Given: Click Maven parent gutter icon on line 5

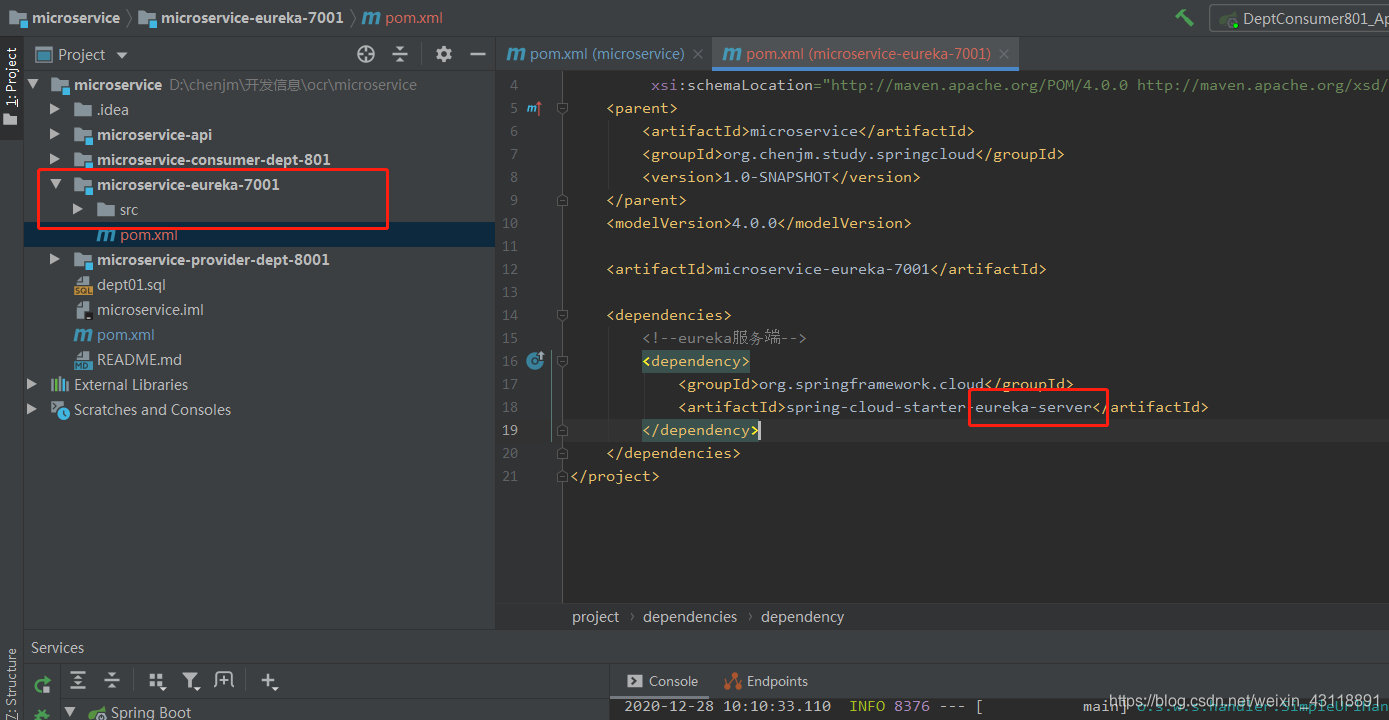Looking at the screenshot, I should [x=534, y=108].
